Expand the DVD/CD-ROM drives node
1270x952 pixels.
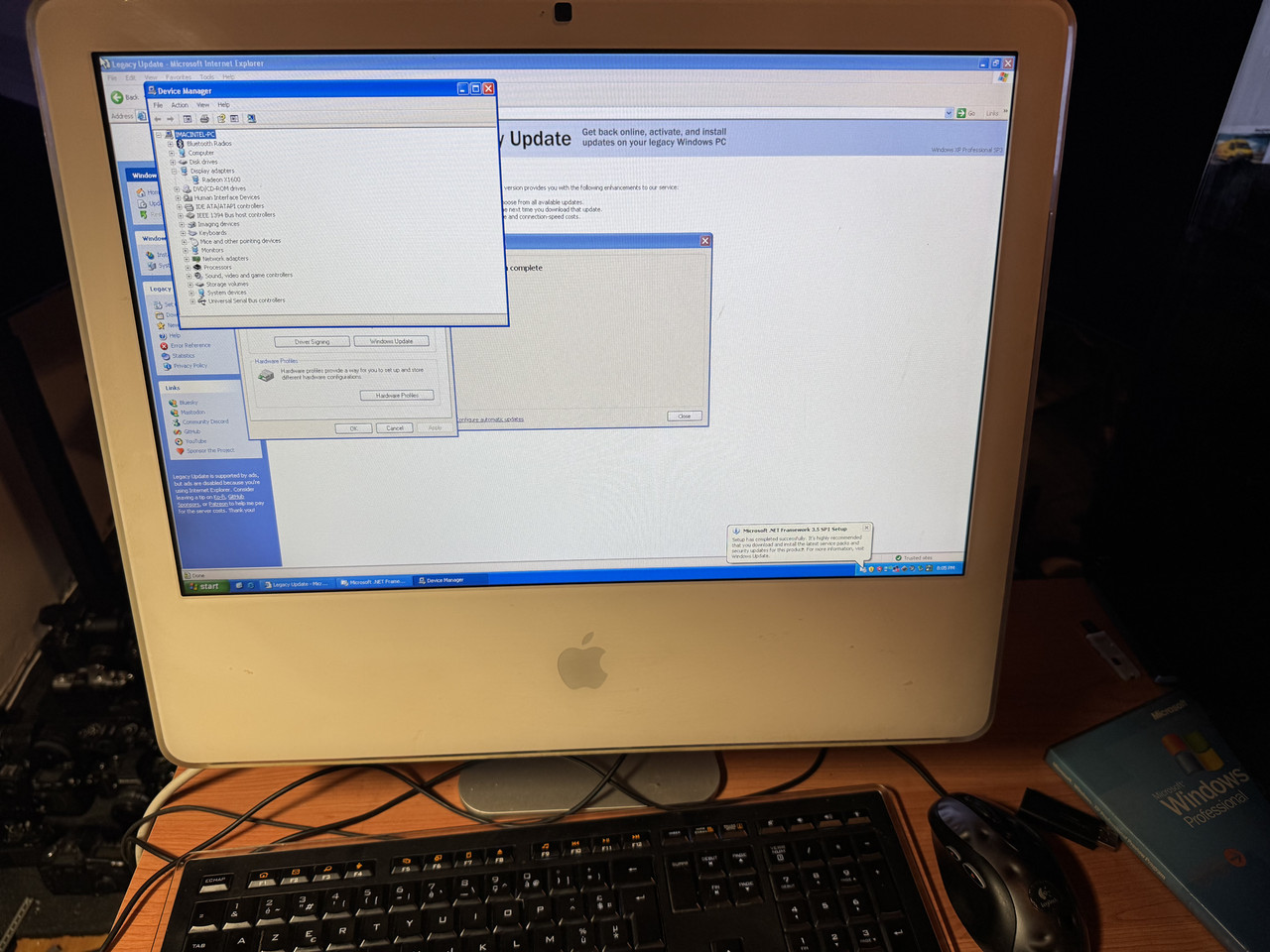[177, 189]
